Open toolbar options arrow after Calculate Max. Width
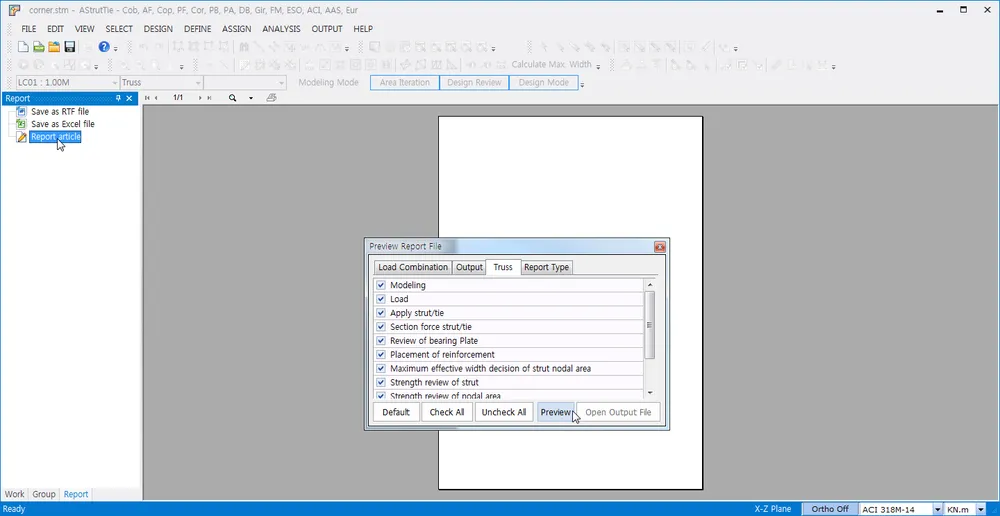The image size is (1000, 516). click(598, 66)
